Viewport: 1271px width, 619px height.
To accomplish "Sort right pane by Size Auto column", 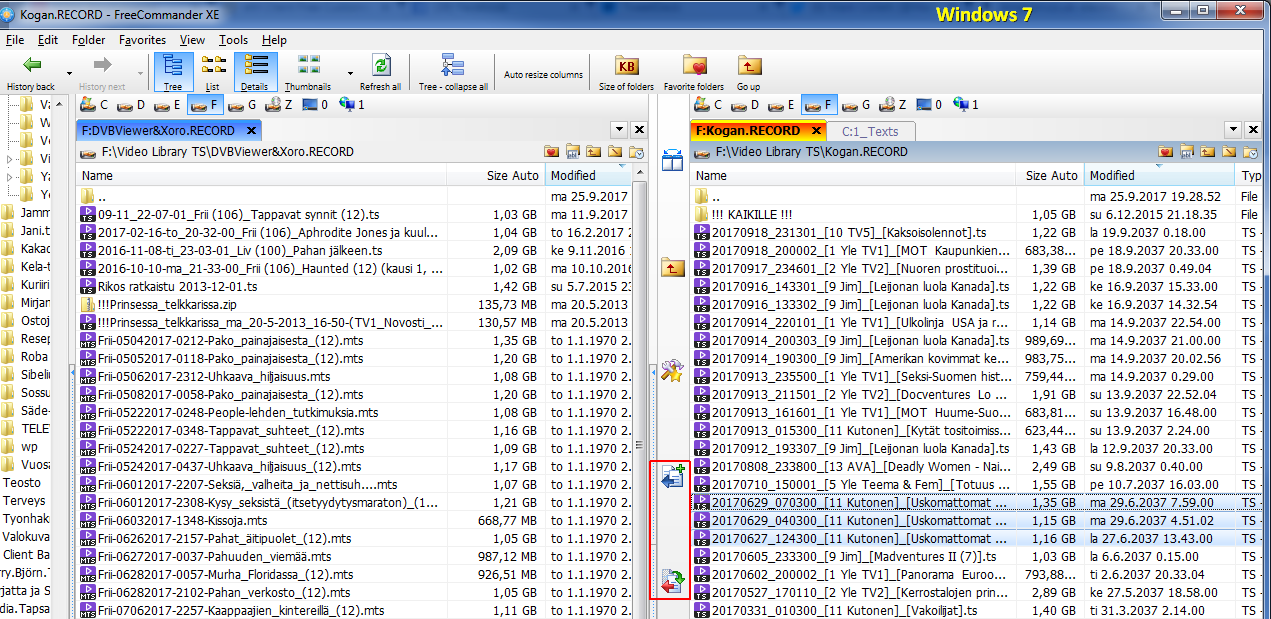I will point(1051,175).
